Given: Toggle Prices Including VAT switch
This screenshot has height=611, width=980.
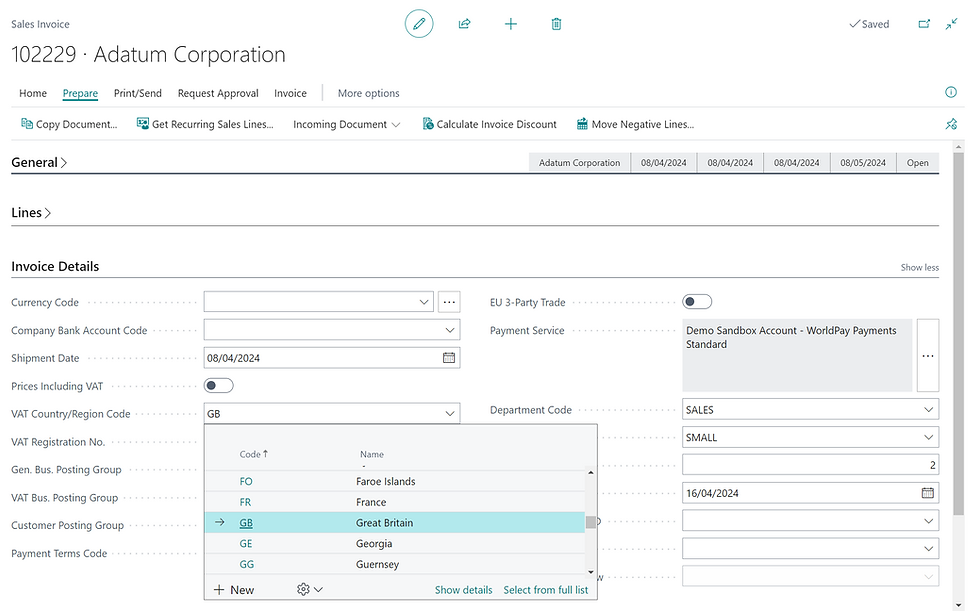Looking at the screenshot, I should point(218,386).
